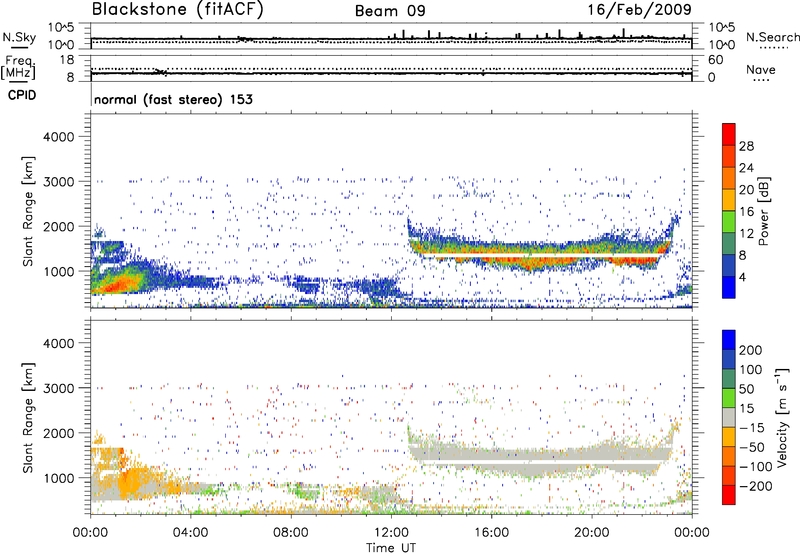Click the "60" Nave axis tick
Viewport: 800px width, 554px height.
coord(716,60)
